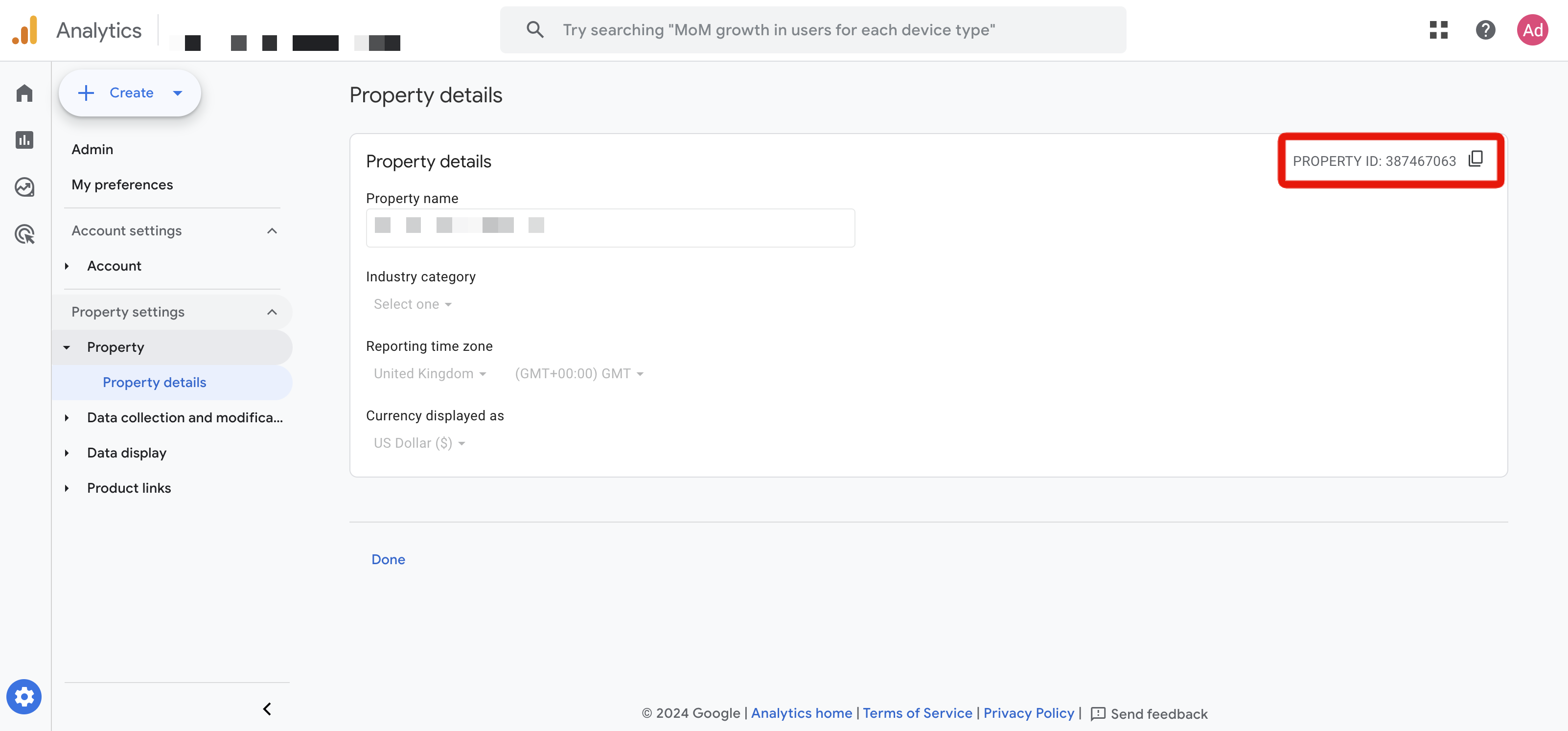The image size is (1568, 731).
Task: Open the United Kingdom country dropdown
Action: pyautogui.click(x=430, y=374)
